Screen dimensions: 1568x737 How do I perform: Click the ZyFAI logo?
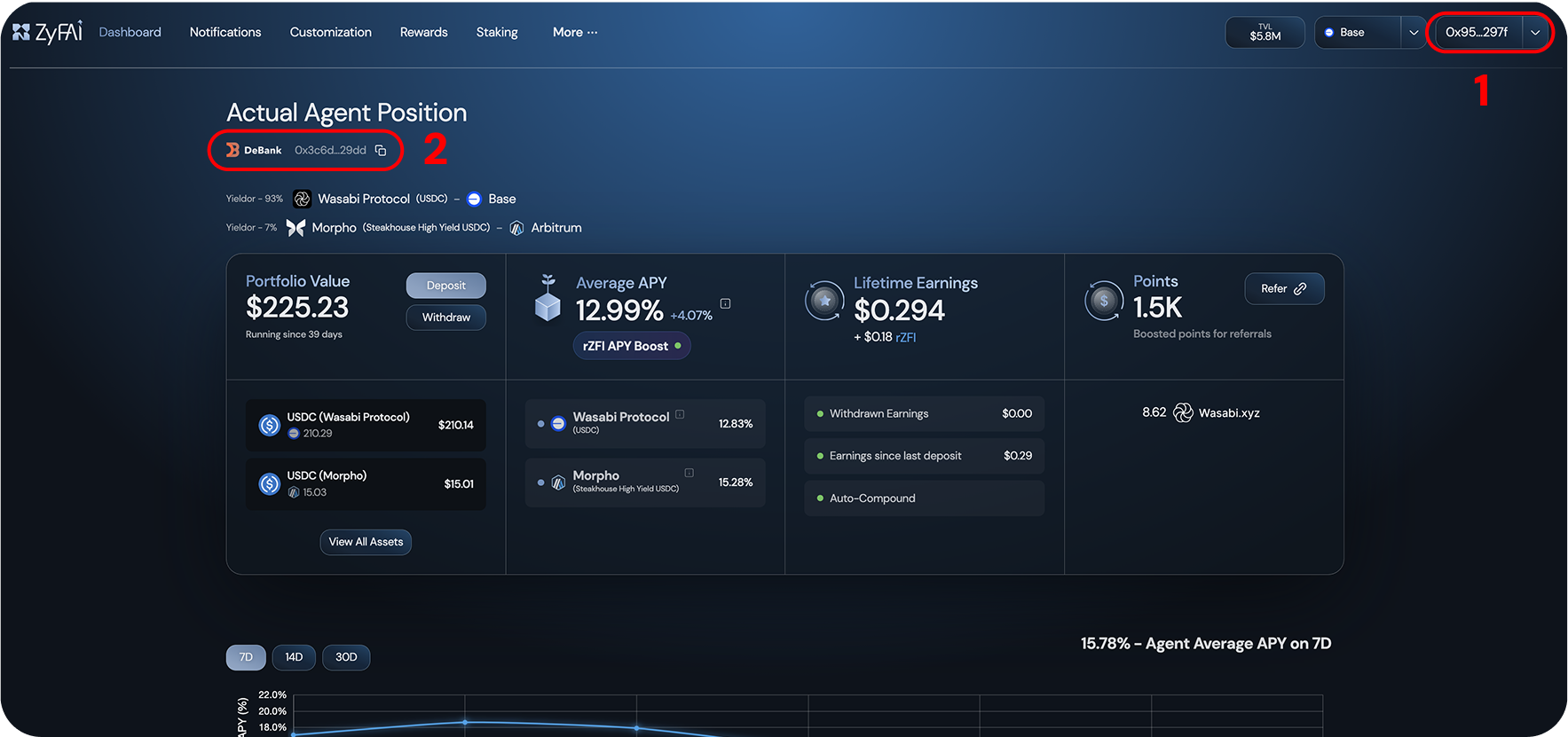click(47, 32)
